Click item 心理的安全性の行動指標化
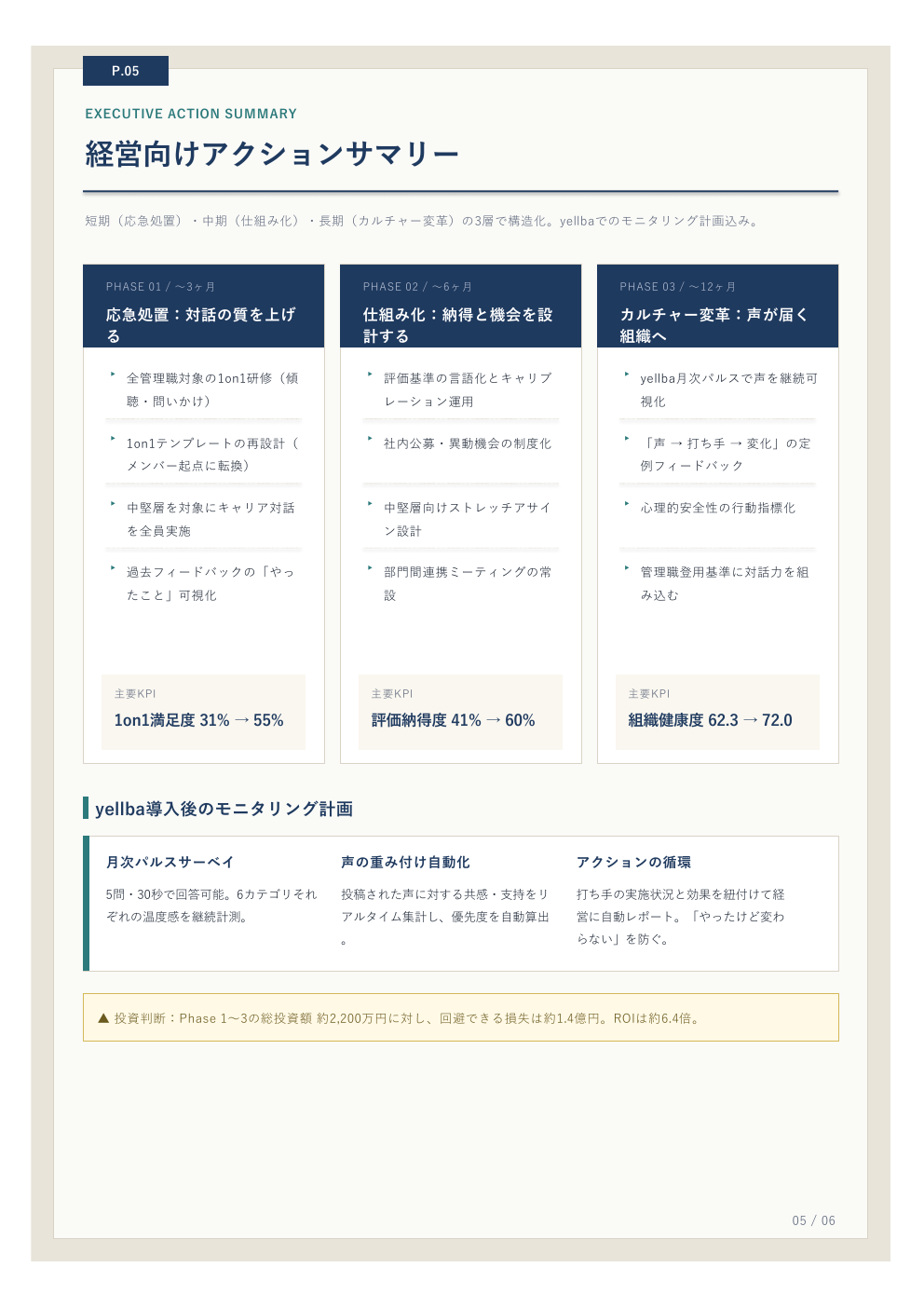This screenshot has width=924, height=1308. coord(718,508)
